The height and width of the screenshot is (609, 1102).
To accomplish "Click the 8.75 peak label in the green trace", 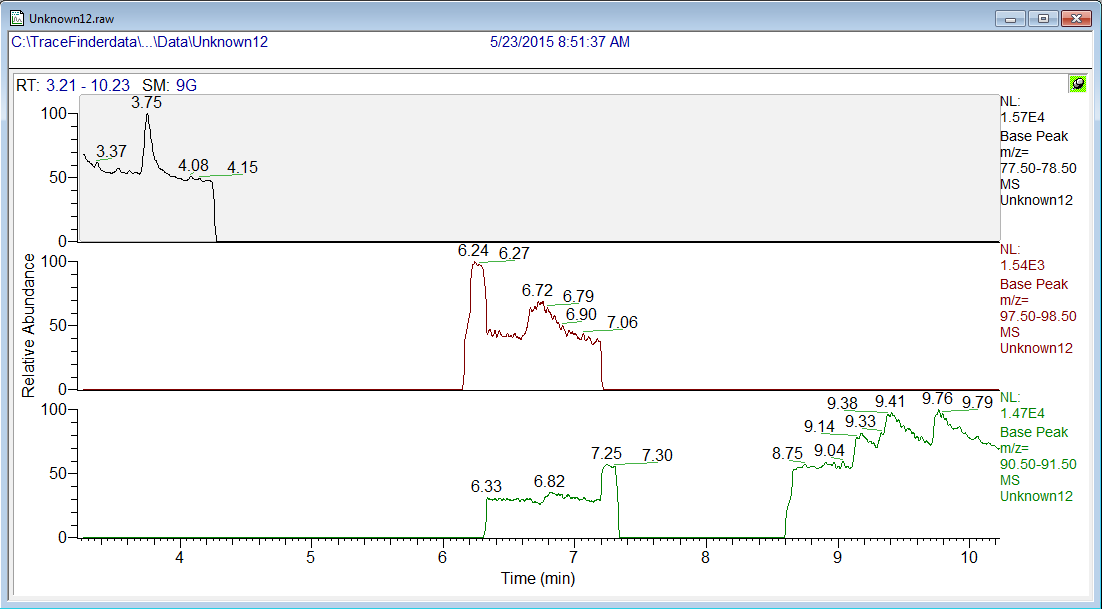I will [787, 453].
